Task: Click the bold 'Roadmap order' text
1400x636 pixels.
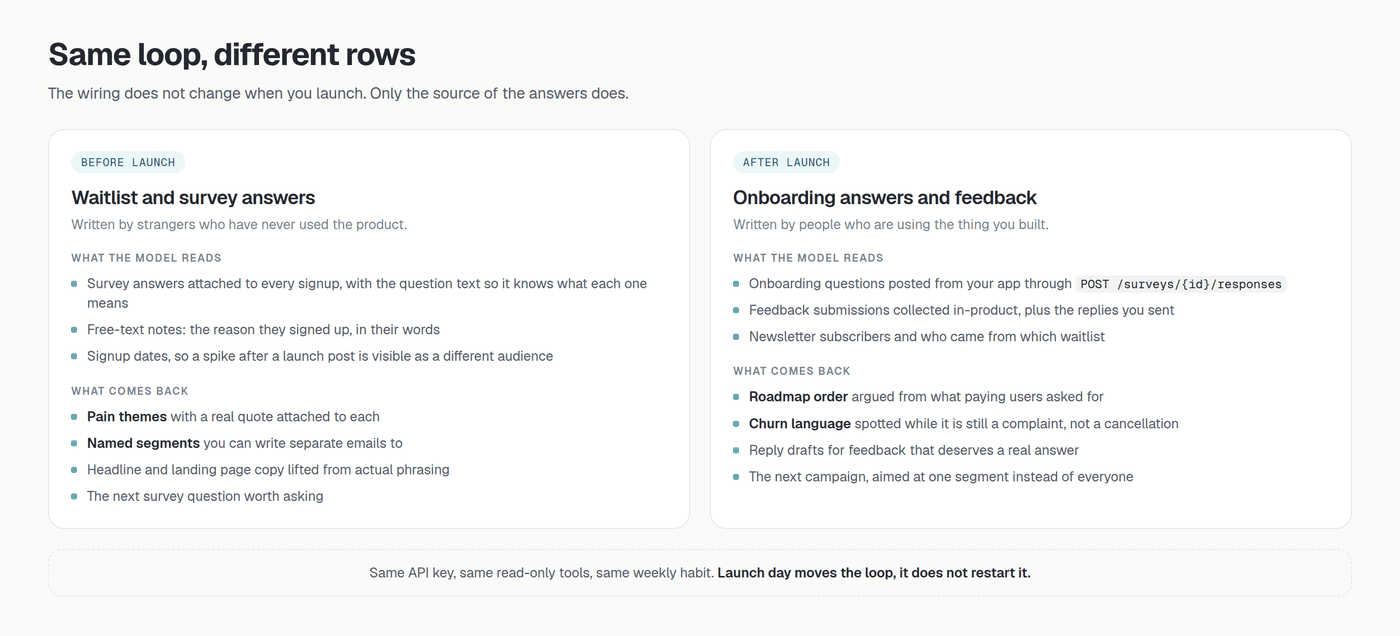Action: pyautogui.click(x=798, y=397)
